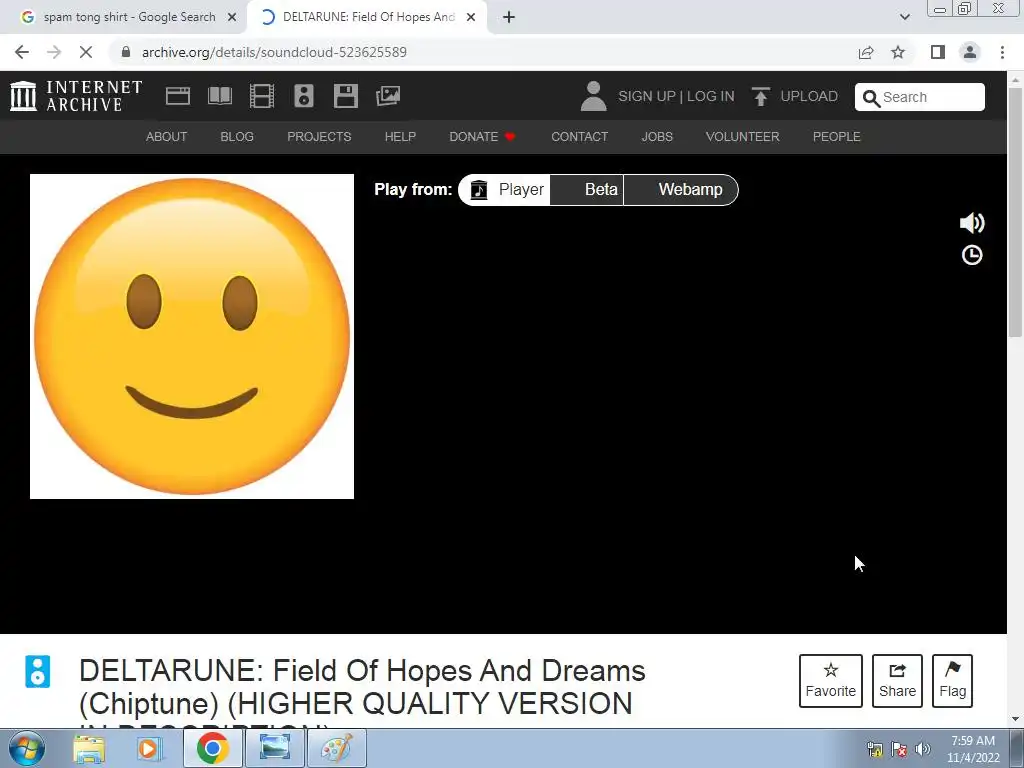The width and height of the screenshot is (1024, 768).
Task: Click the upload arrow icon
Action: tap(760, 96)
